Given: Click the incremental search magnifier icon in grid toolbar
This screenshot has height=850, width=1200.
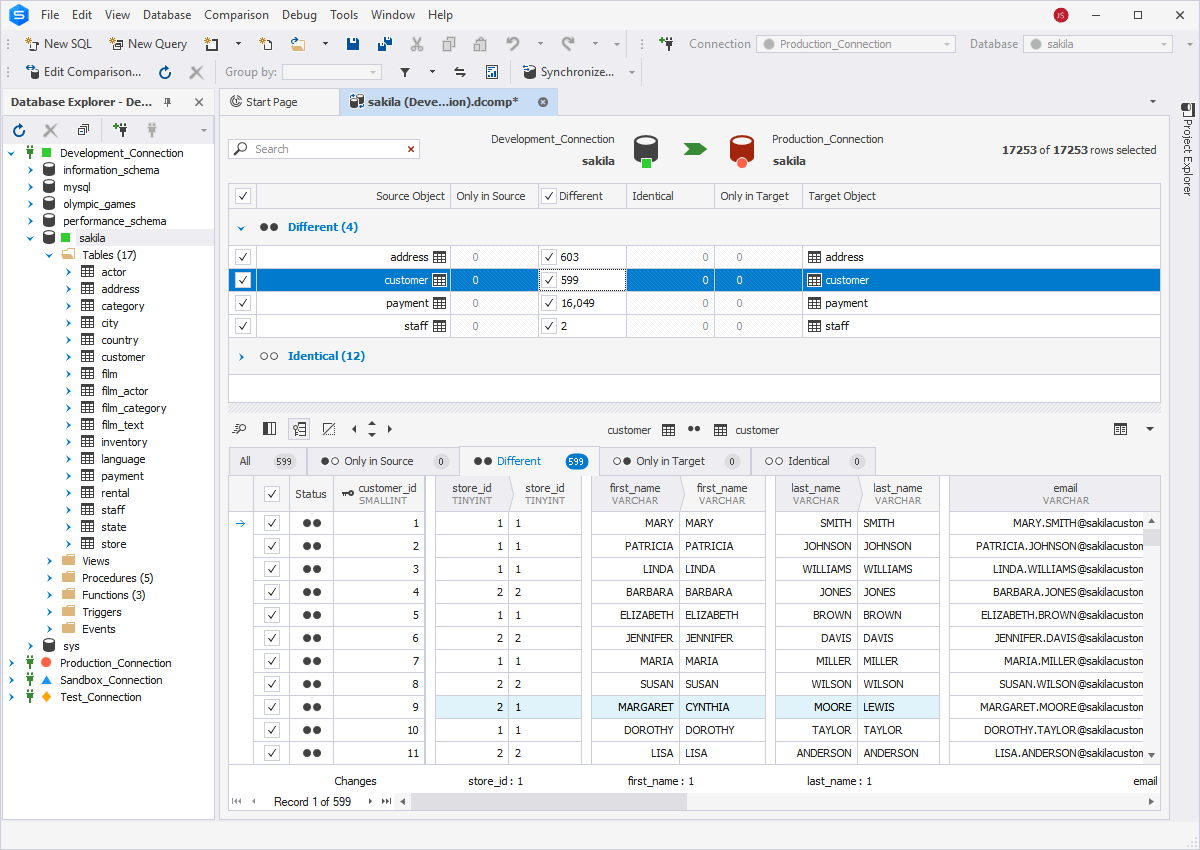Looking at the screenshot, I should coord(239,428).
